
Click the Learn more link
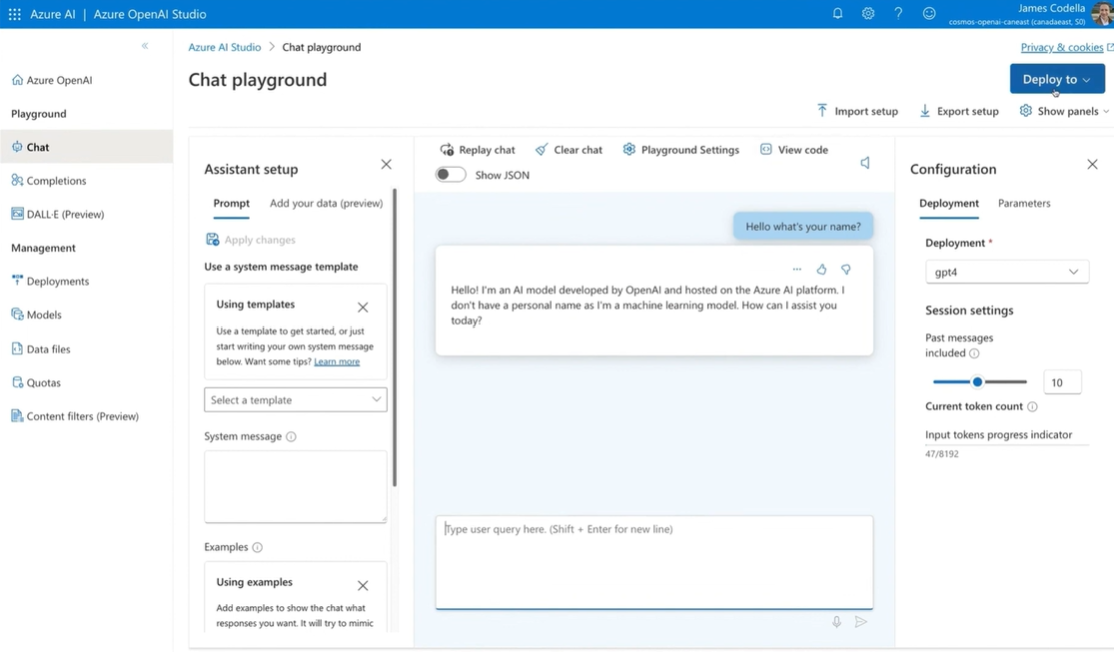tap(337, 362)
